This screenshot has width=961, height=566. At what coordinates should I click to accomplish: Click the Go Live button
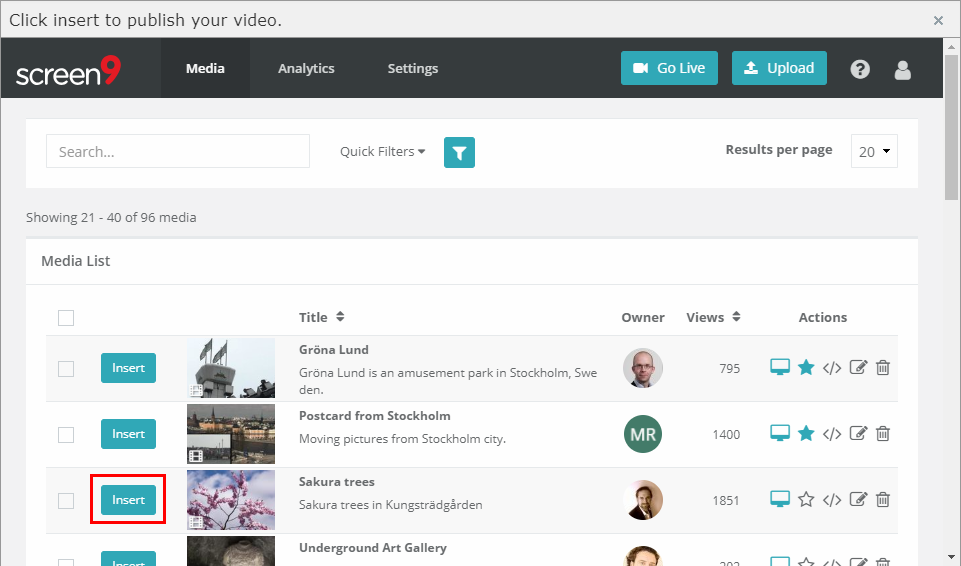tap(669, 68)
